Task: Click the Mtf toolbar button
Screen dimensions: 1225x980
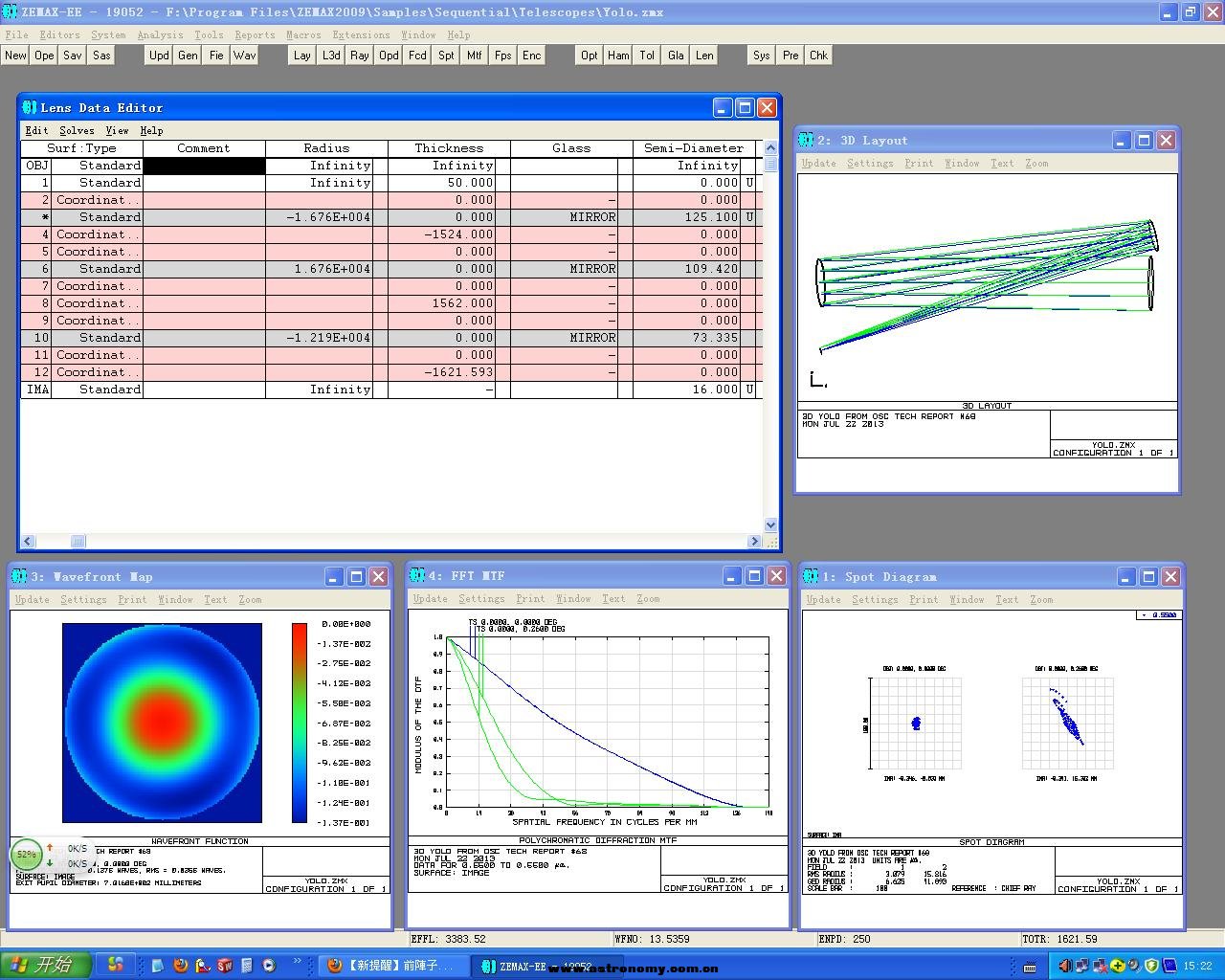Action: 475,56
